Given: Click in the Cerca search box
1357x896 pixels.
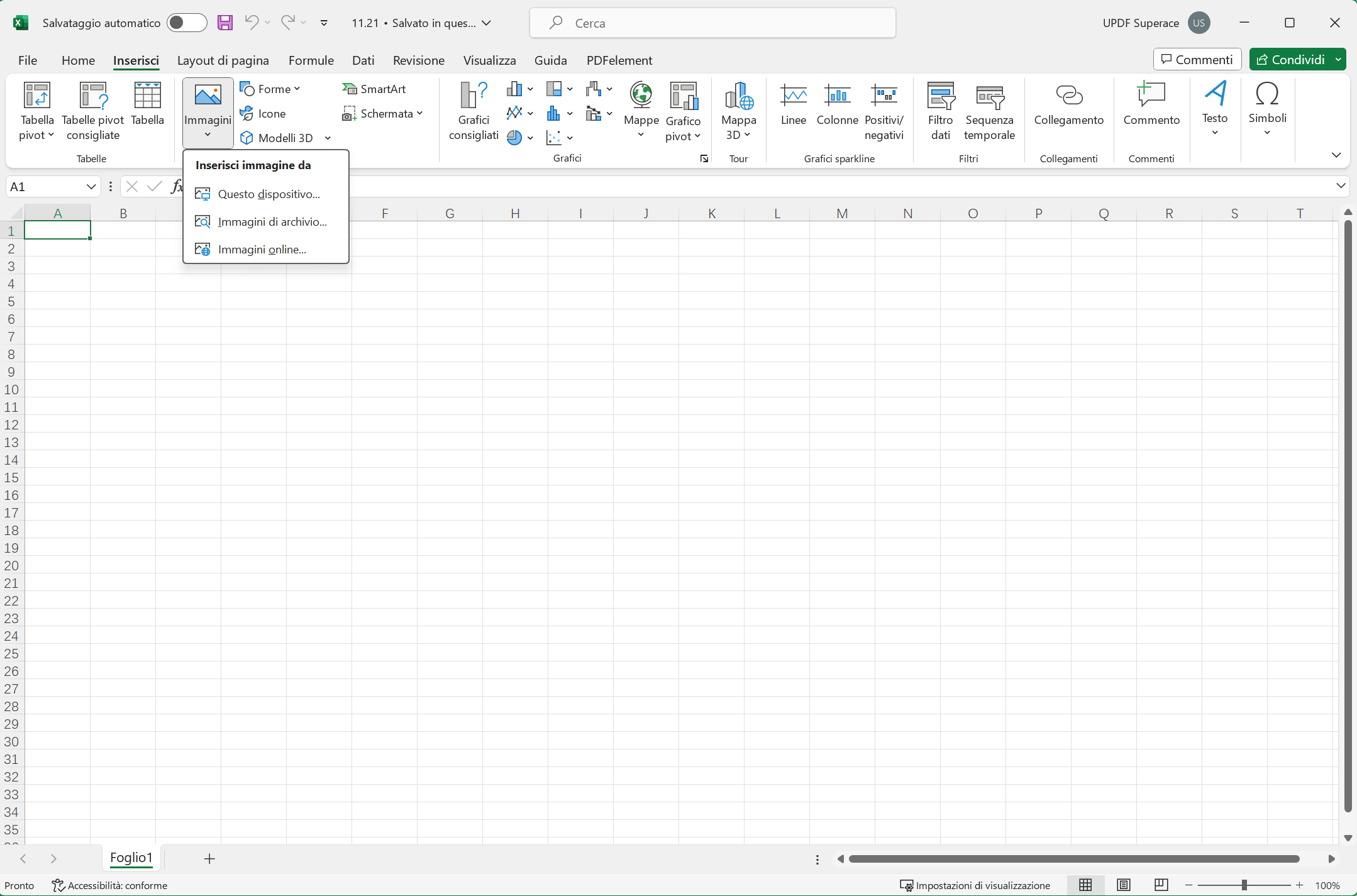Looking at the screenshot, I should 712,23.
